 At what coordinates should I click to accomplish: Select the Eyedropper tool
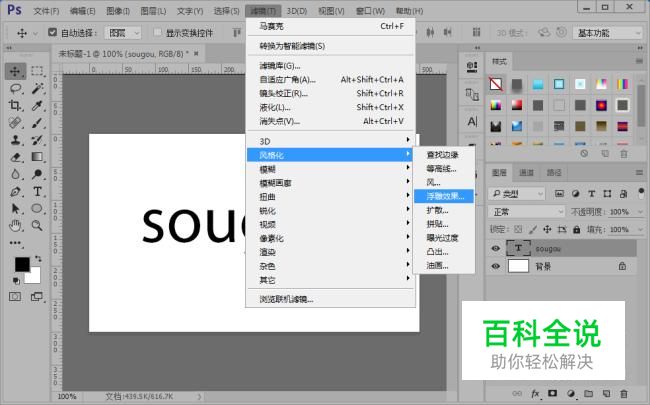pyautogui.click(x=37, y=105)
